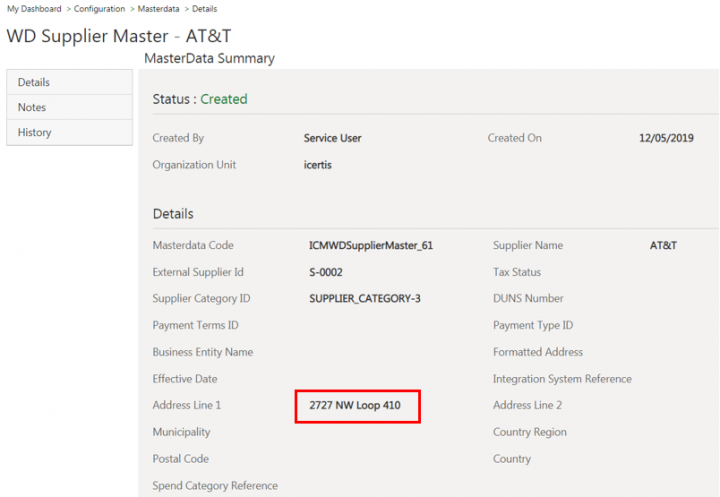Image resolution: width=720 pixels, height=497 pixels.
Task: Navigate to Configuration breadcrumb
Action: (99, 9)
